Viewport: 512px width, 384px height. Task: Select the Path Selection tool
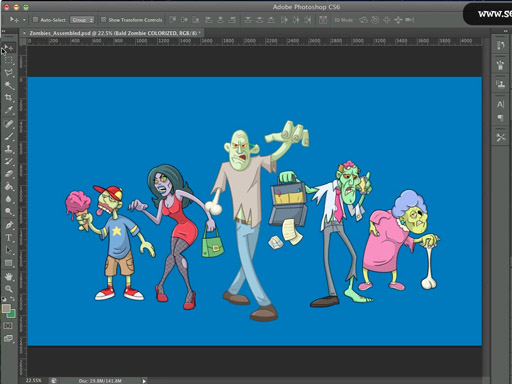(x=9, y=250)
